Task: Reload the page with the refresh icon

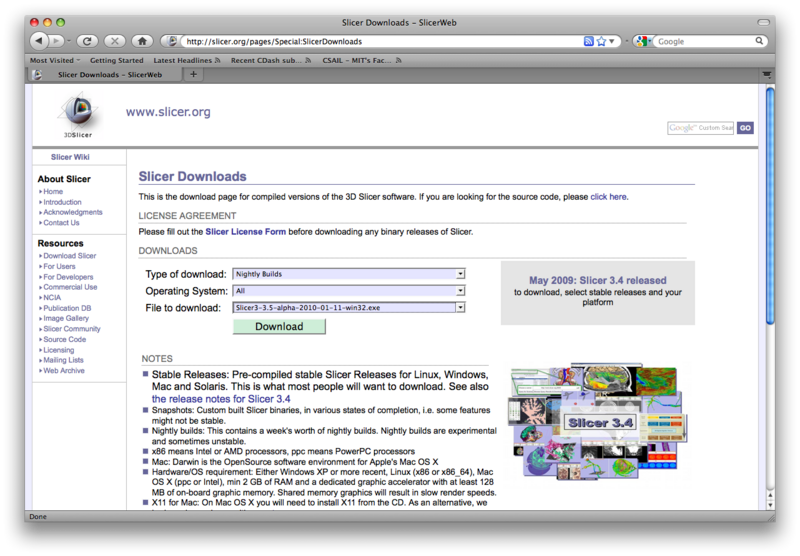Action: click(x=87, y=41)
